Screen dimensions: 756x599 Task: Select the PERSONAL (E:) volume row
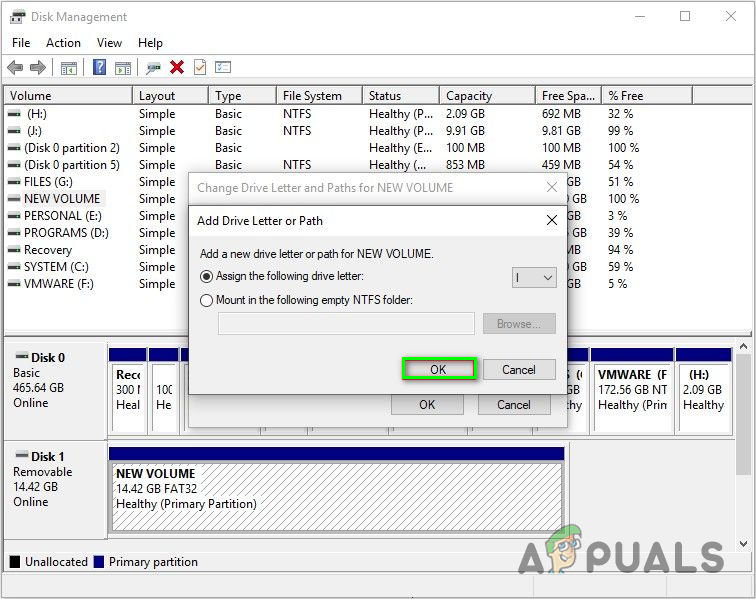click(63, 216)
